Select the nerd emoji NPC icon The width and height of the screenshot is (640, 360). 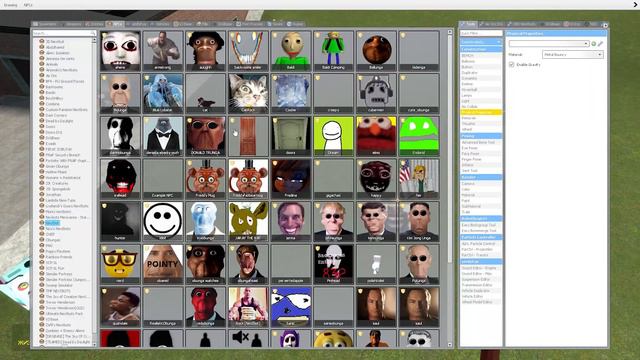(x=120, y=264)
